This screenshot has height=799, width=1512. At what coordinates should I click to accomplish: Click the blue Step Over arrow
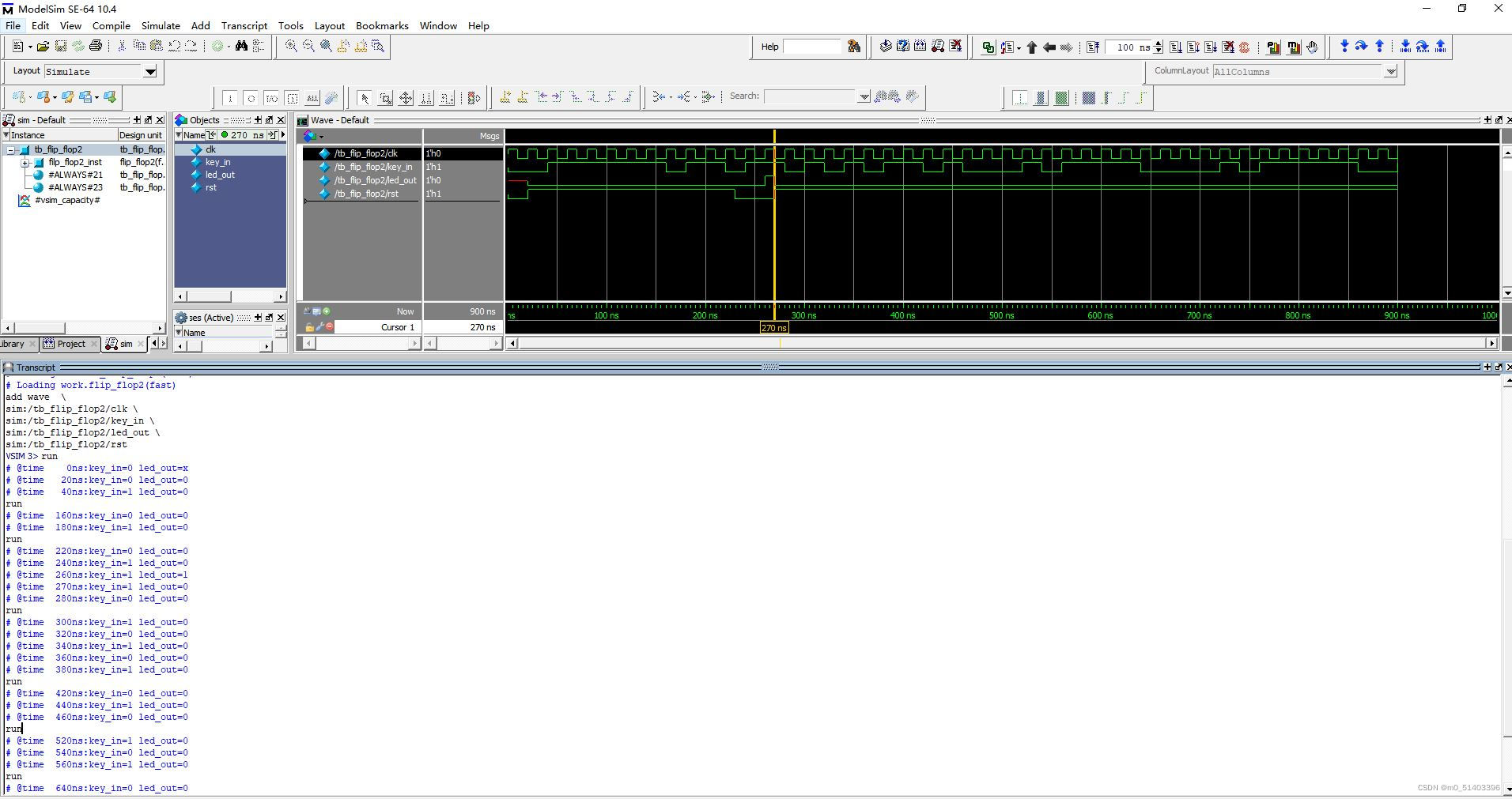coord(1362,47)
